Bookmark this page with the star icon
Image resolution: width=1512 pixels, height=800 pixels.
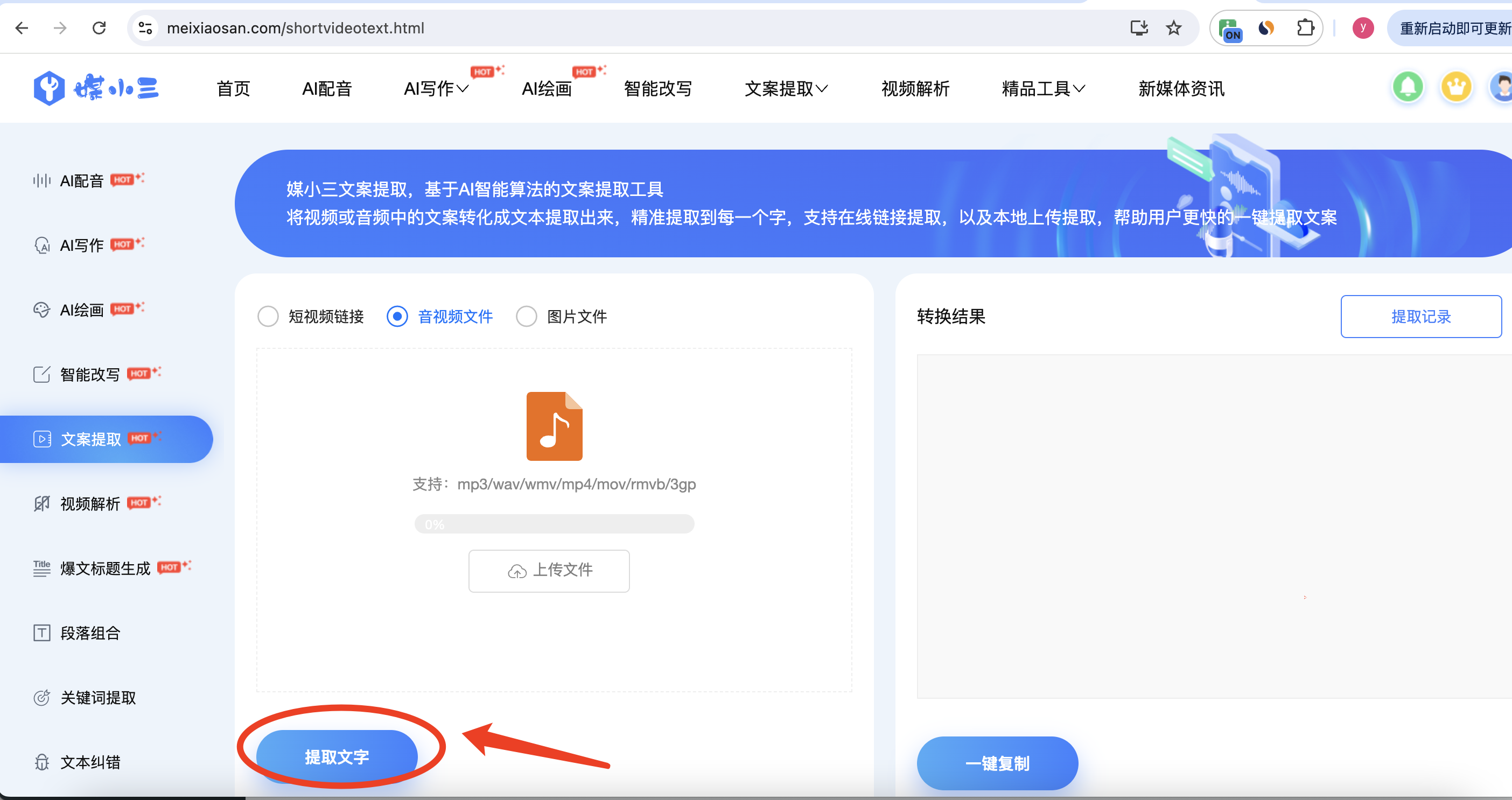tap(1173, 27)
